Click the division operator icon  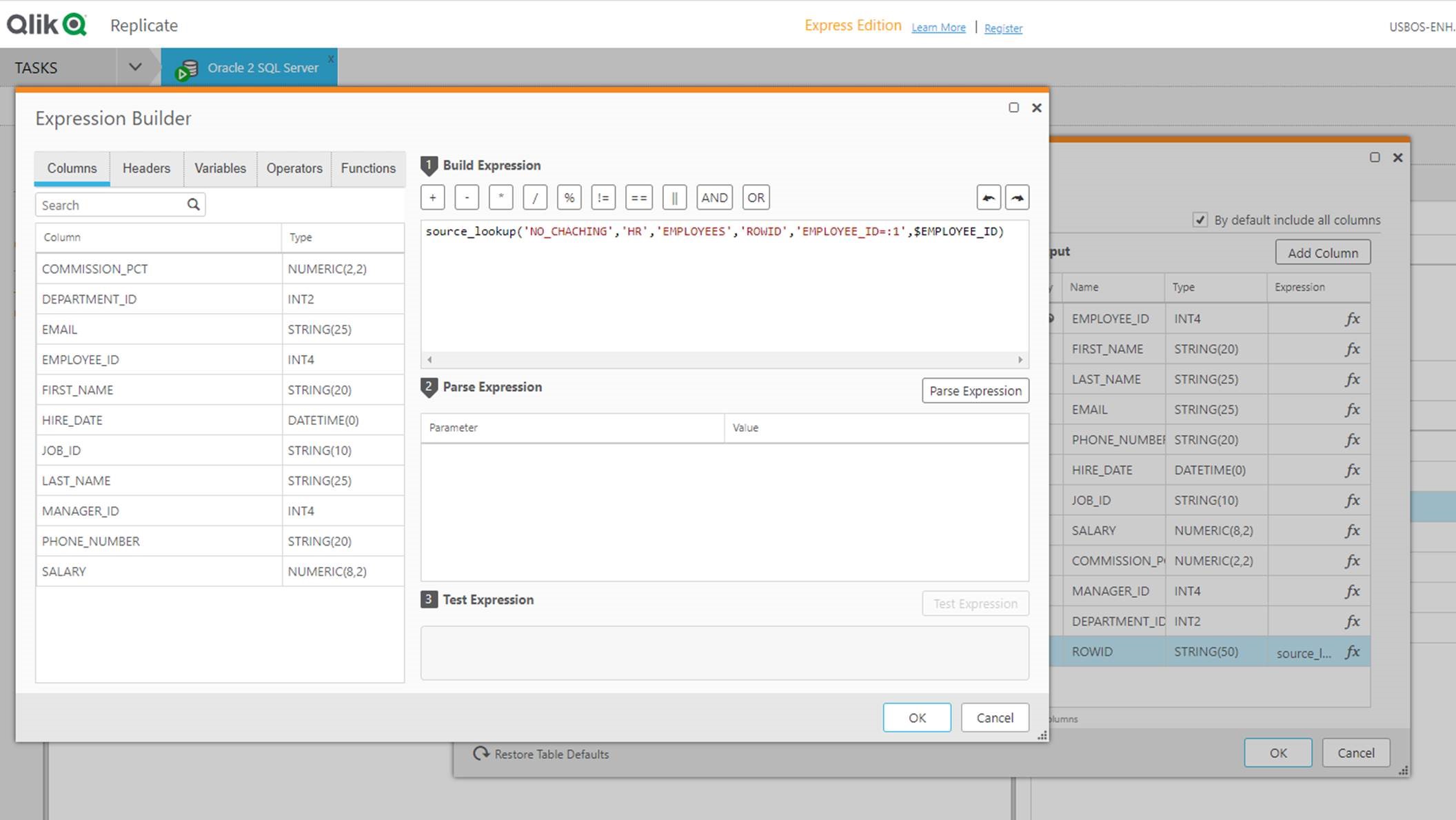534,197
